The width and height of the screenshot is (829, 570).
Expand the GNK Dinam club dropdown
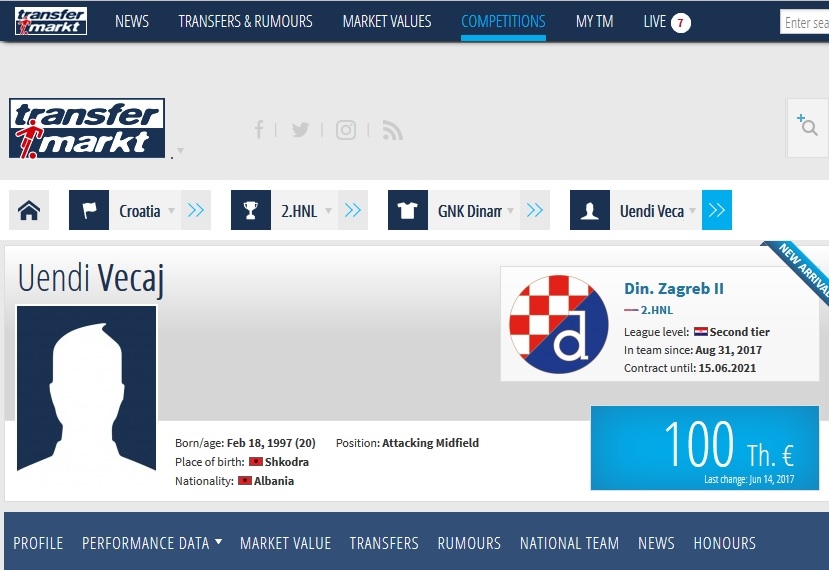click(x=510, y=210)
